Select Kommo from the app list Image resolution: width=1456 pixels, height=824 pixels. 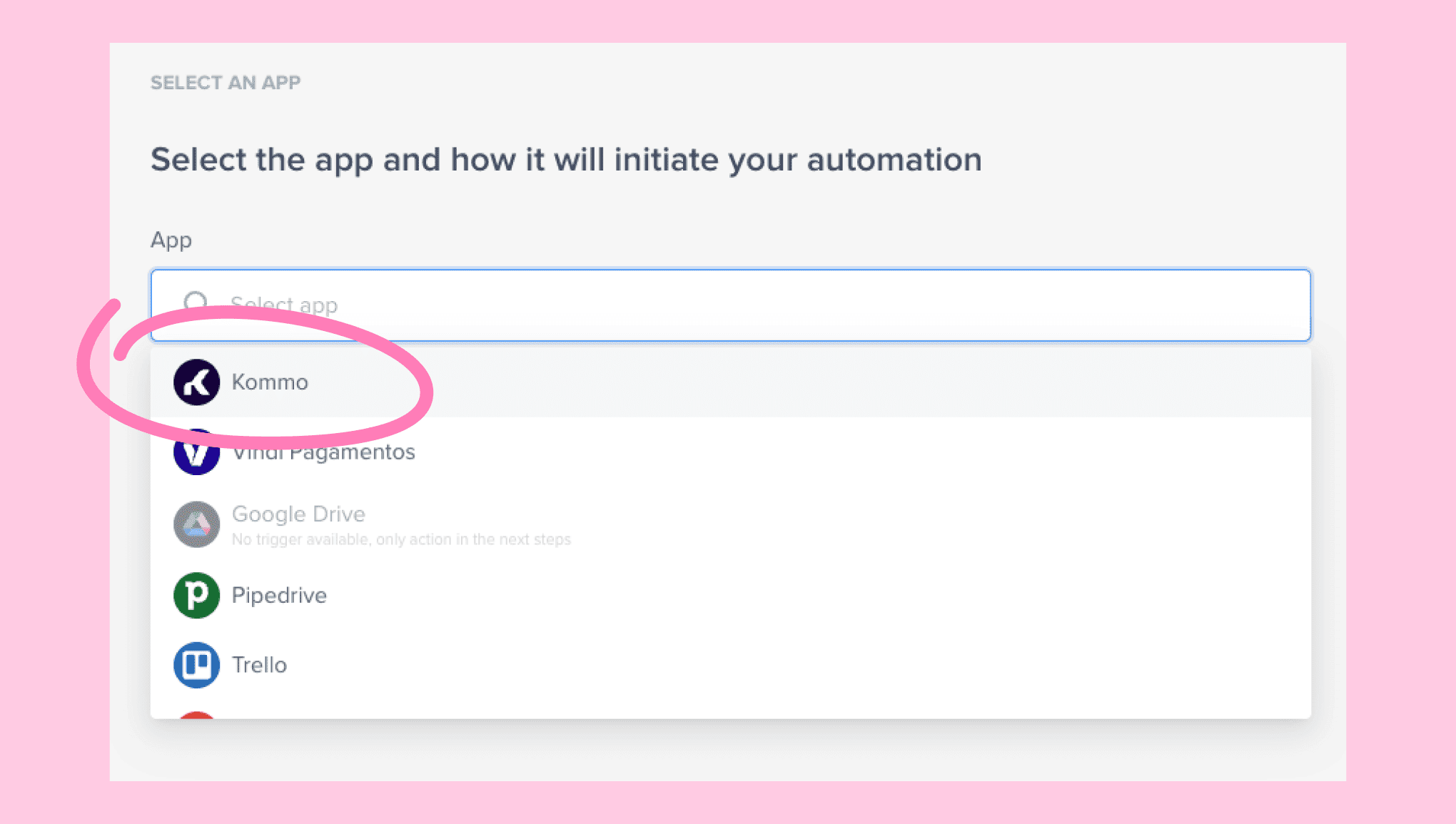tap(270, 382)
